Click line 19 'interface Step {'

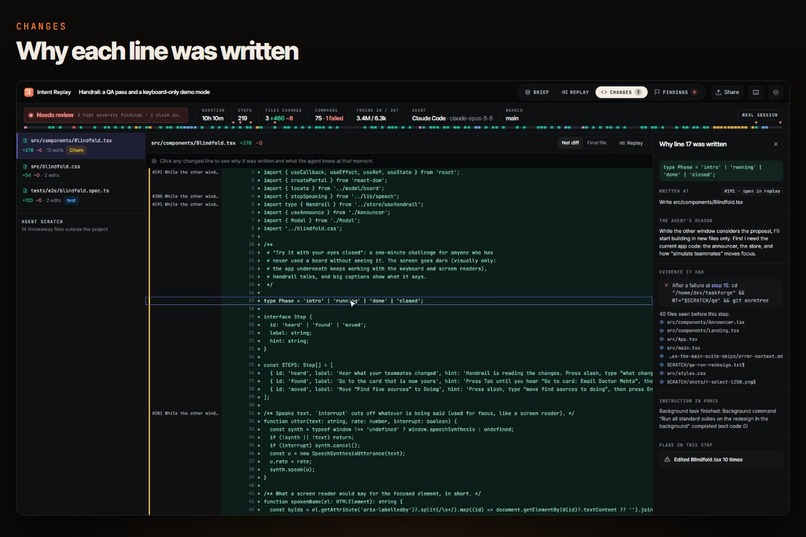coord(287,317)
